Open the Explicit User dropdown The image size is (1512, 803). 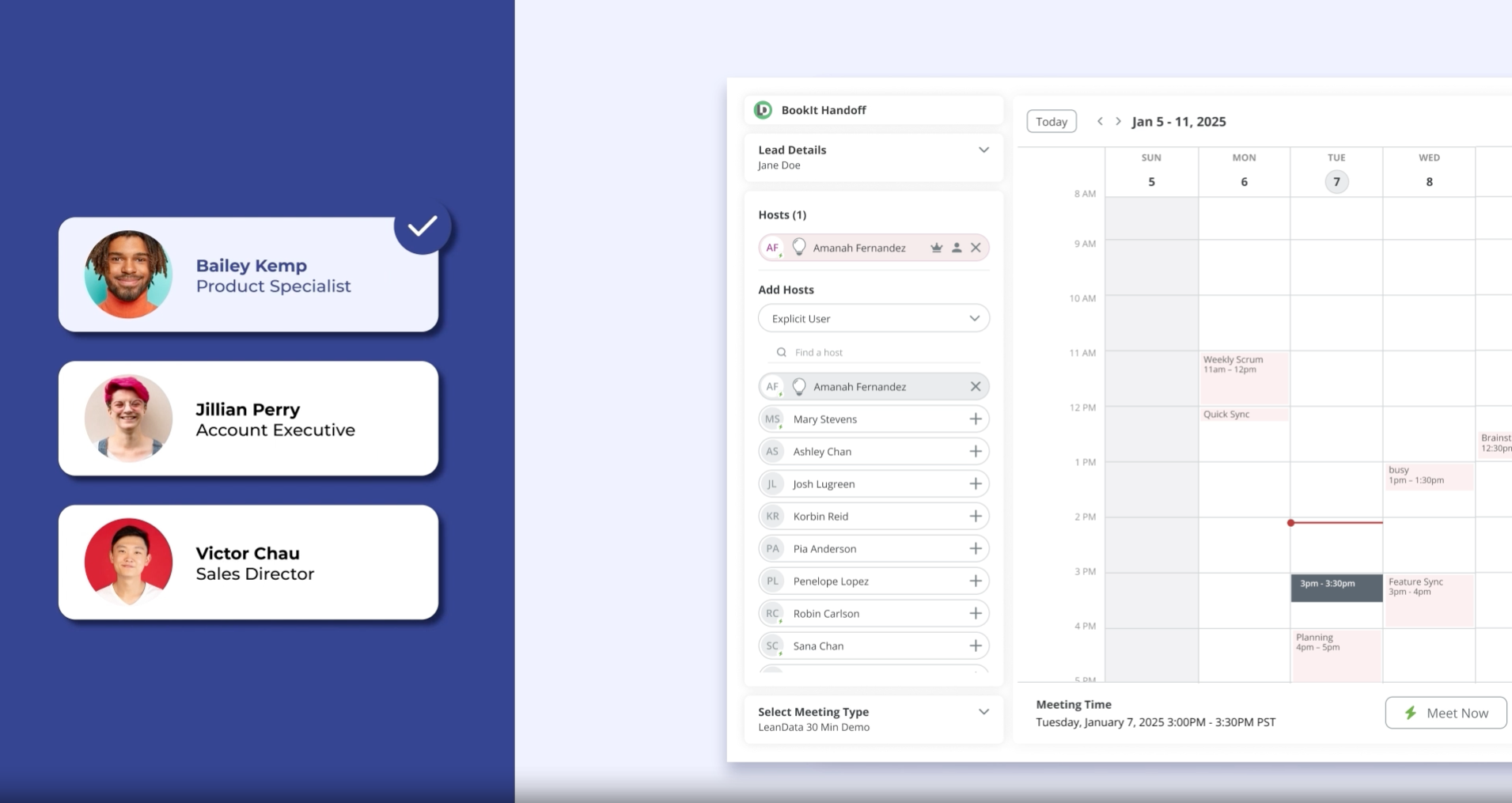pyautogui.click(x=873, y=319)
